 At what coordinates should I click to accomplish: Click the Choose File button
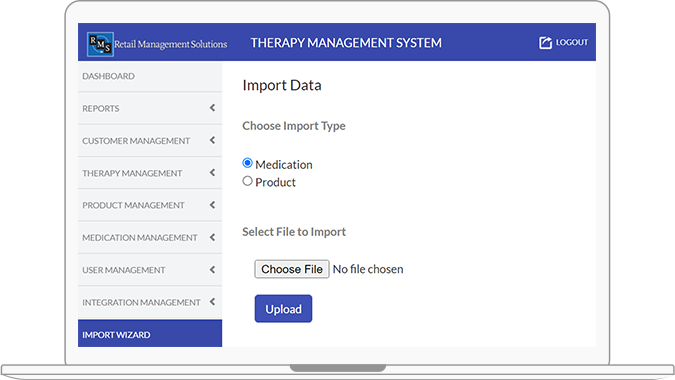point(292,269)
